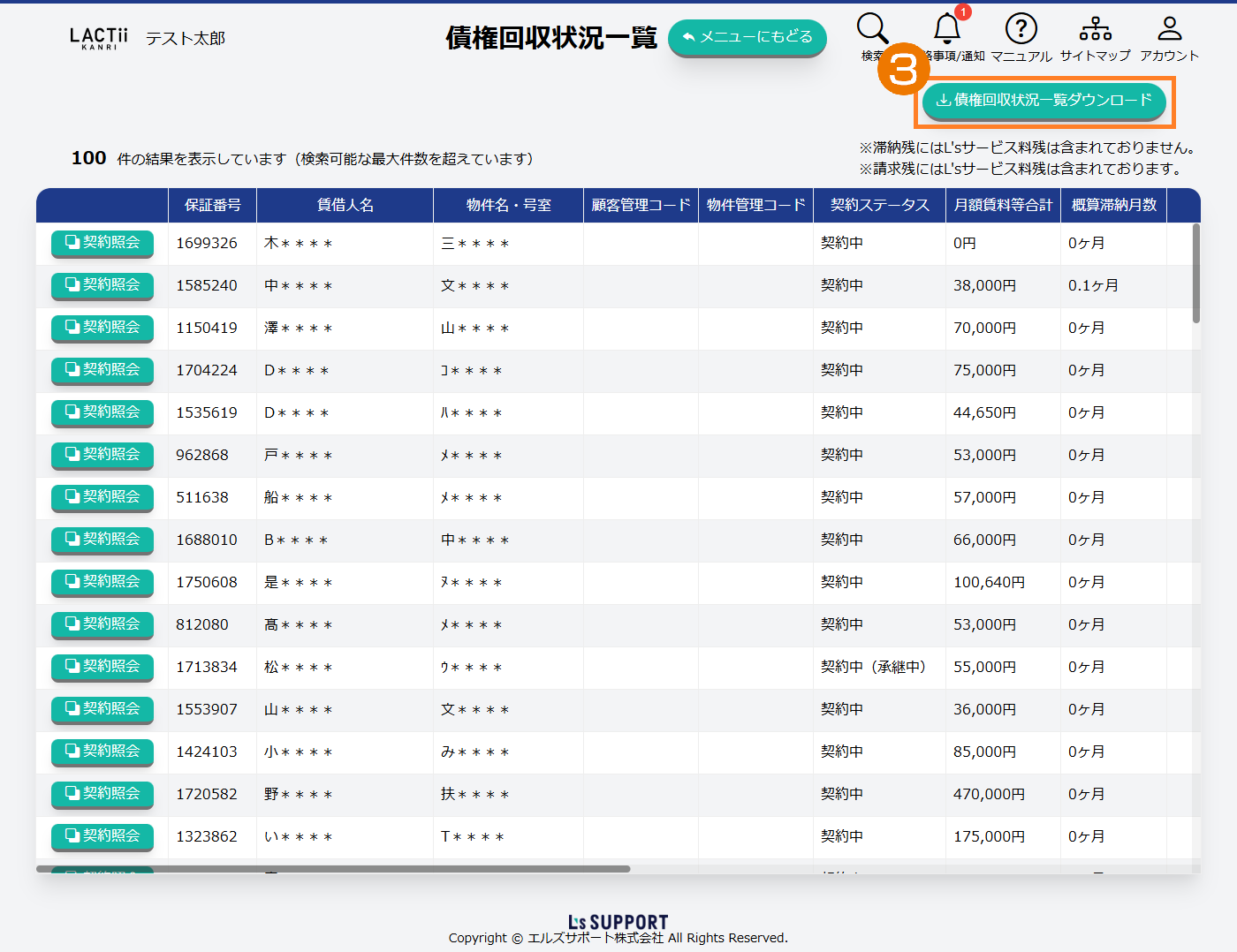This screenshot has width=1237, height=952.
Task: Open 契約照会 for guarantee number 1585240
Action: coord(102,285)
